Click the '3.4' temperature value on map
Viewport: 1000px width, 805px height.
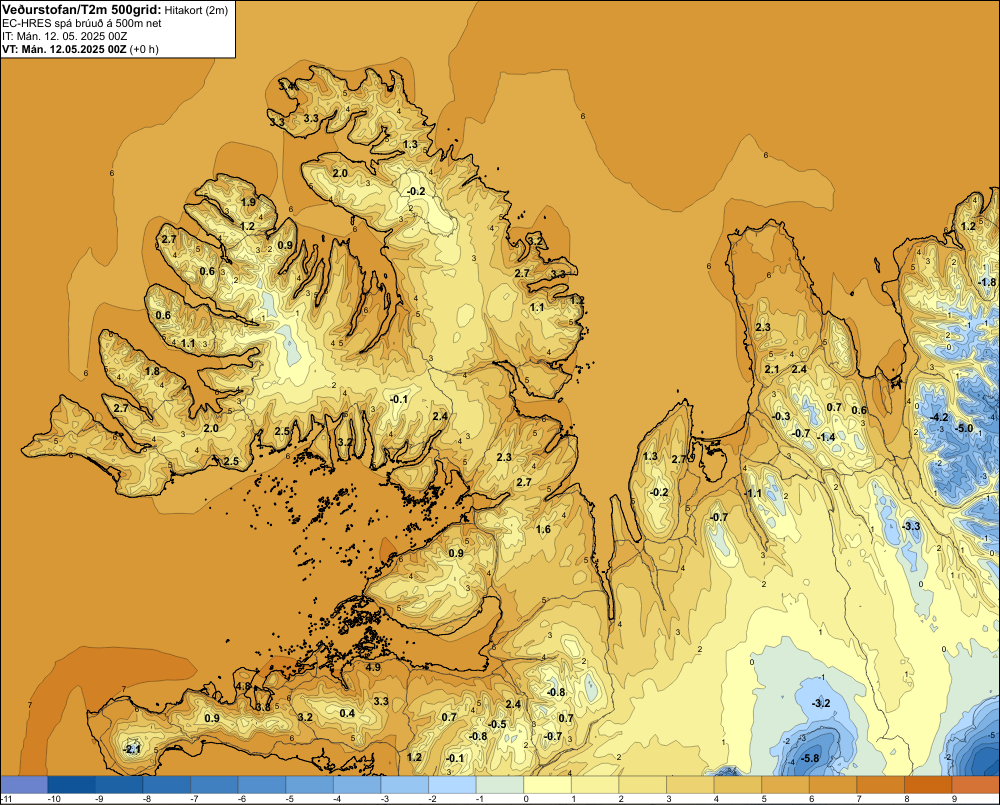[x=286, y=85]
